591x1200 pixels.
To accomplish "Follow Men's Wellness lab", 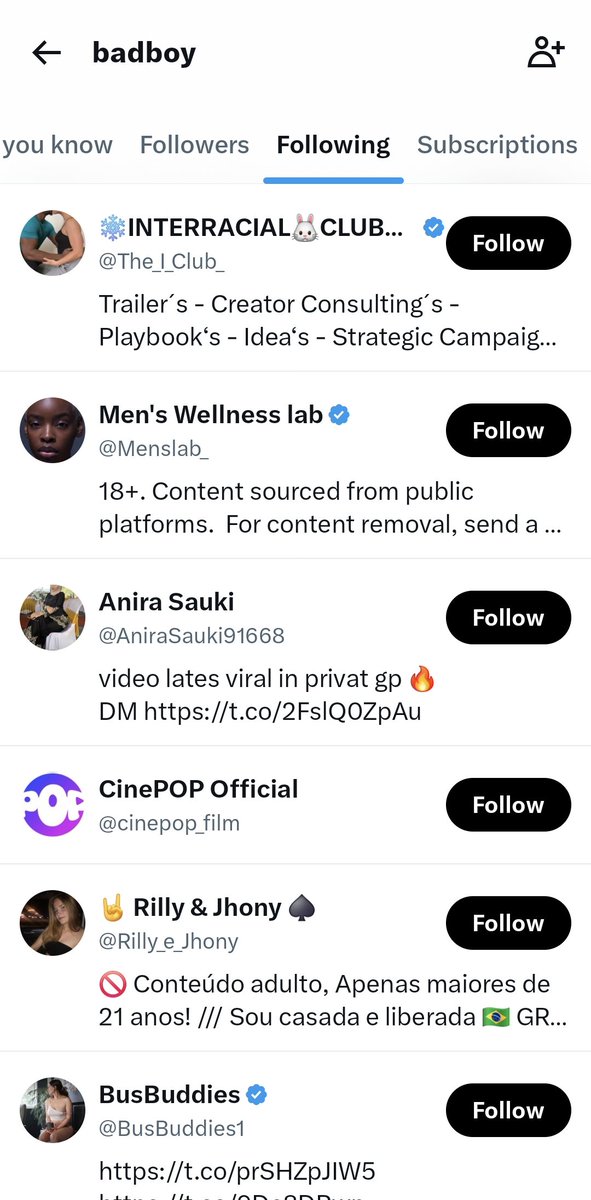I will 508,430.
